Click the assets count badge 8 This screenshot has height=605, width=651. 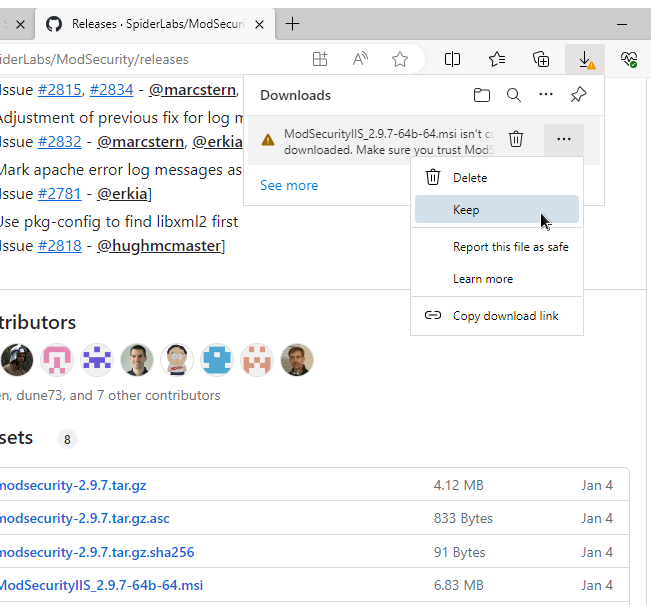[x=67, y=439]
